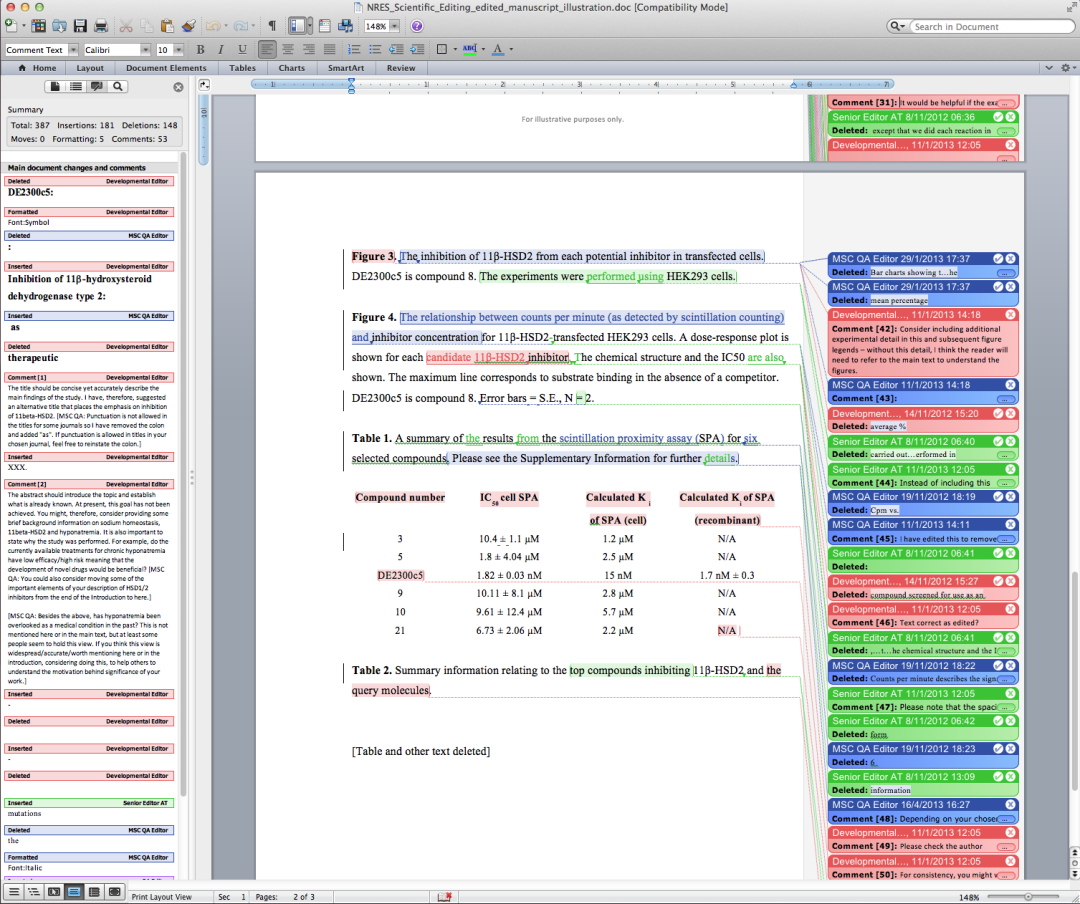
Task: Toggle justify text alignment
Action: click(x=330, y=49)
